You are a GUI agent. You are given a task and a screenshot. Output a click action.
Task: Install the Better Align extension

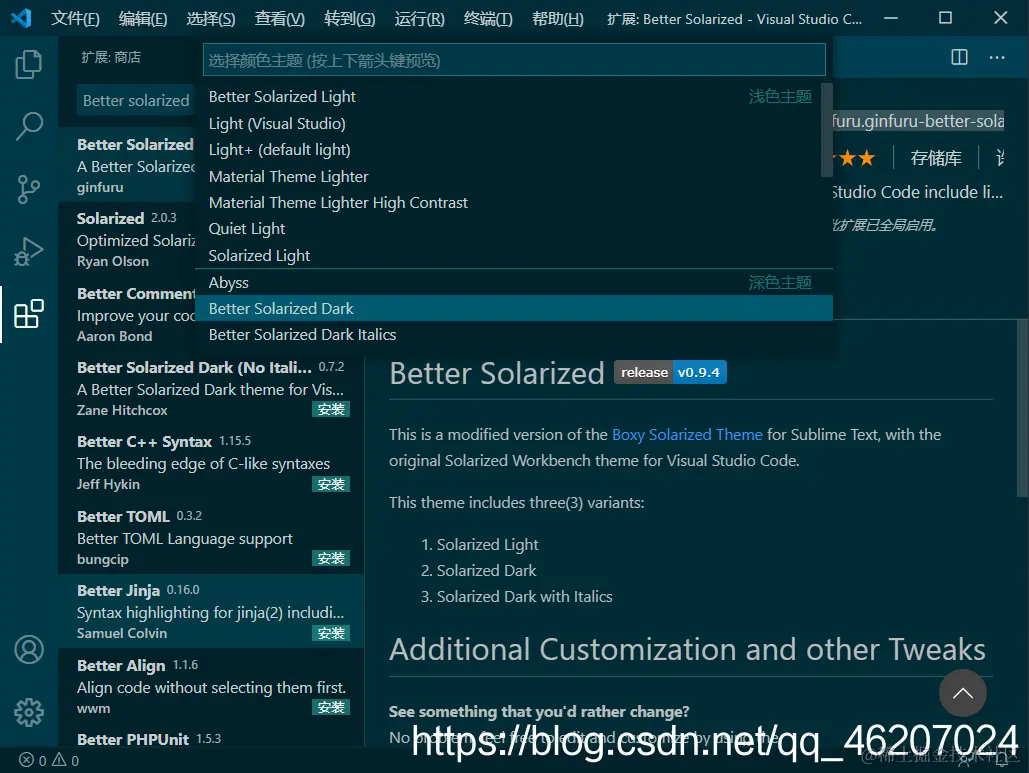coord(331,707)
